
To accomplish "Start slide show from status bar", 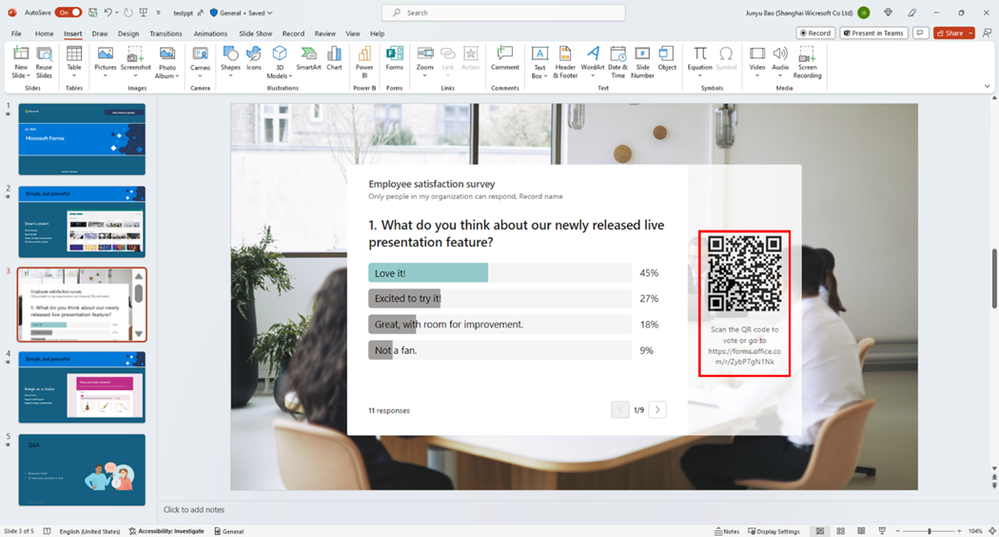I will coord(882,531).
